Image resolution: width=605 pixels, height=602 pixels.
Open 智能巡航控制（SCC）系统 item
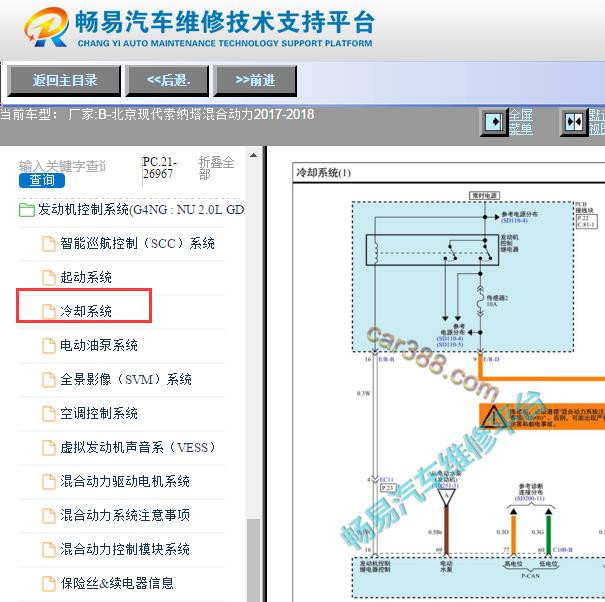[137, 244]
